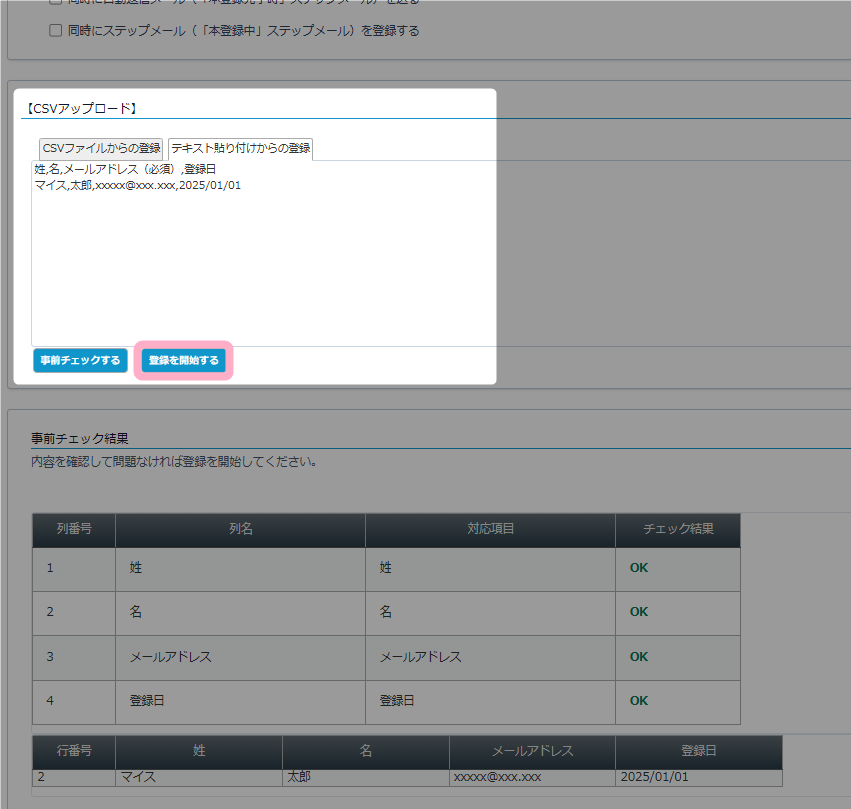The image size is (851, 809).
Task: Click the 事前チェック結果 section heading
Action: coord(80,439)
